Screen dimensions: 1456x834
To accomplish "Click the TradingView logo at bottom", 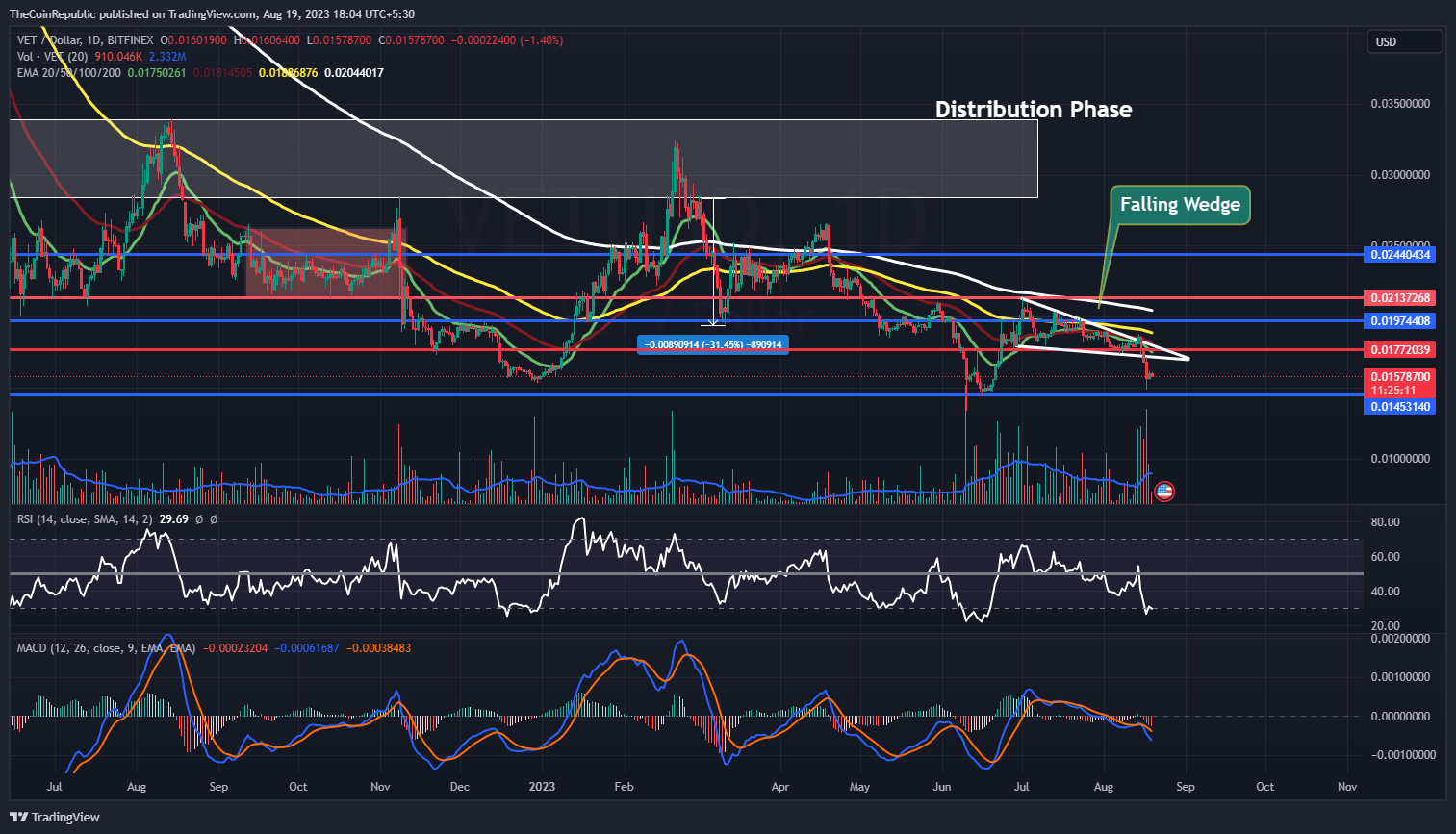I will pyautogui.click(x=55, y=817).
